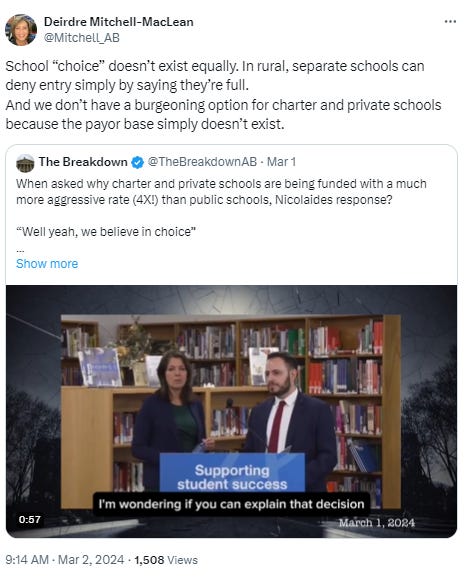Play the embedded video thumbnail
Viewport: 469px width, 580px height.
click(x=232, y=411)
